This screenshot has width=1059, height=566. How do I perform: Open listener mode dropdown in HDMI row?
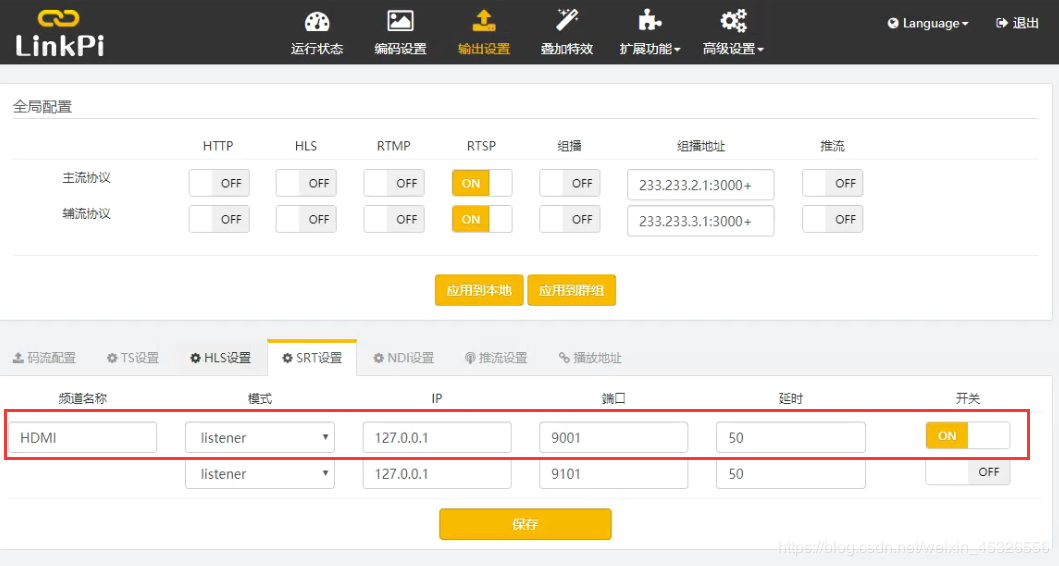260,438
